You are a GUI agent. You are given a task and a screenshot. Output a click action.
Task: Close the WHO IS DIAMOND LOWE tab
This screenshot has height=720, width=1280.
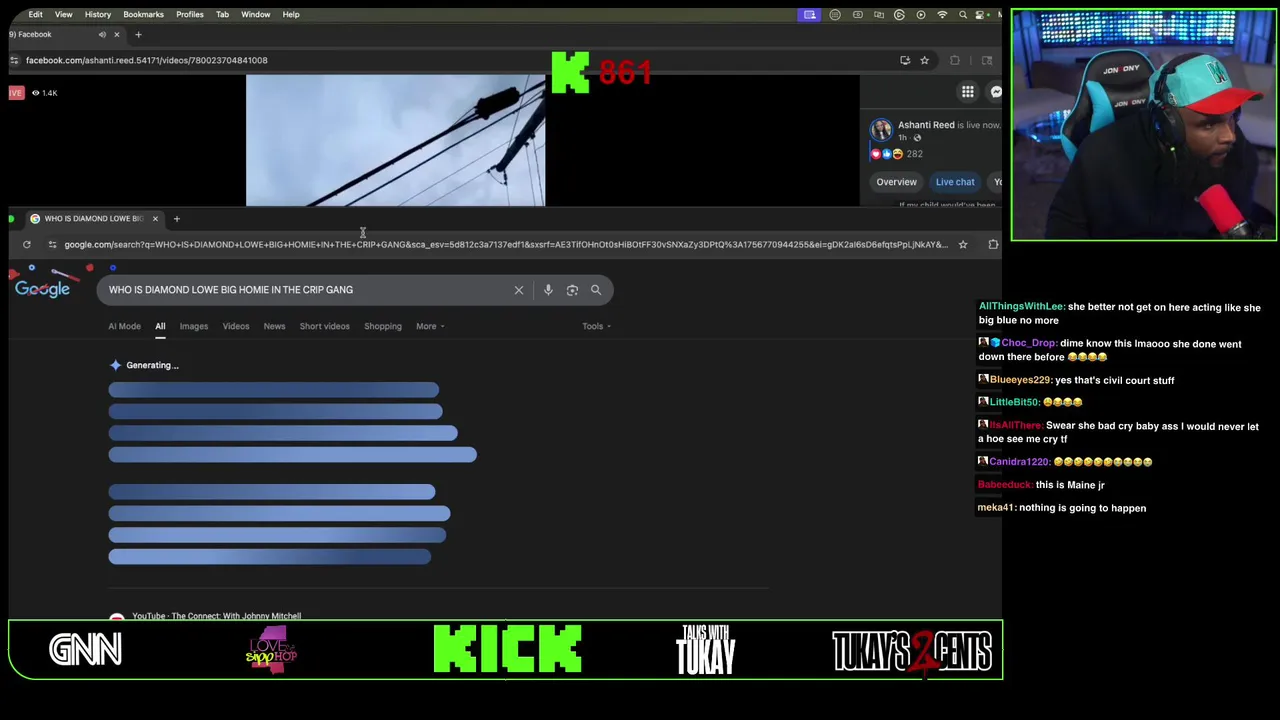click(x=155, y=218)
